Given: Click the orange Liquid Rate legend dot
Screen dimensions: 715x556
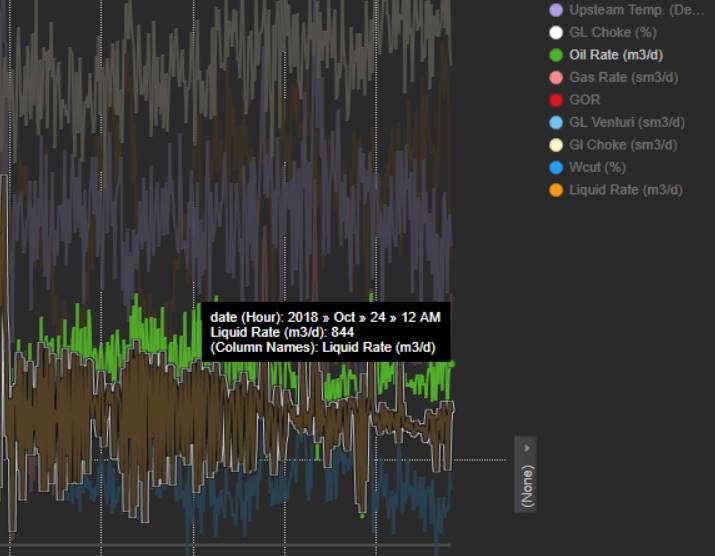Looking at the screenshot, I should 556,190.
